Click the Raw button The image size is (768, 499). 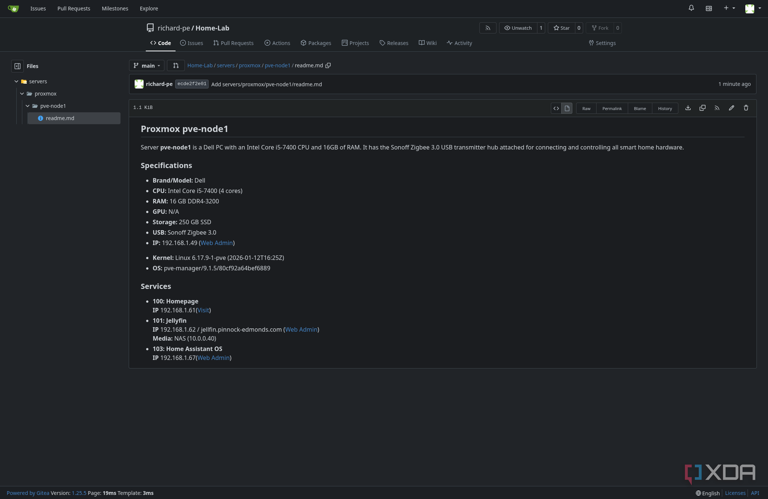pos(586,108)
